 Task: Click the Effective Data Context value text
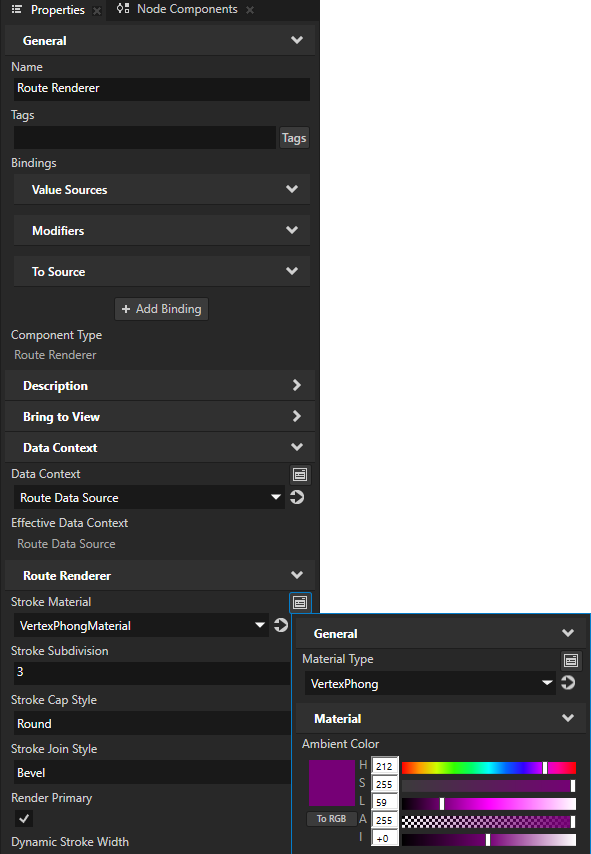pyautogui.click(x=66, y=544)
